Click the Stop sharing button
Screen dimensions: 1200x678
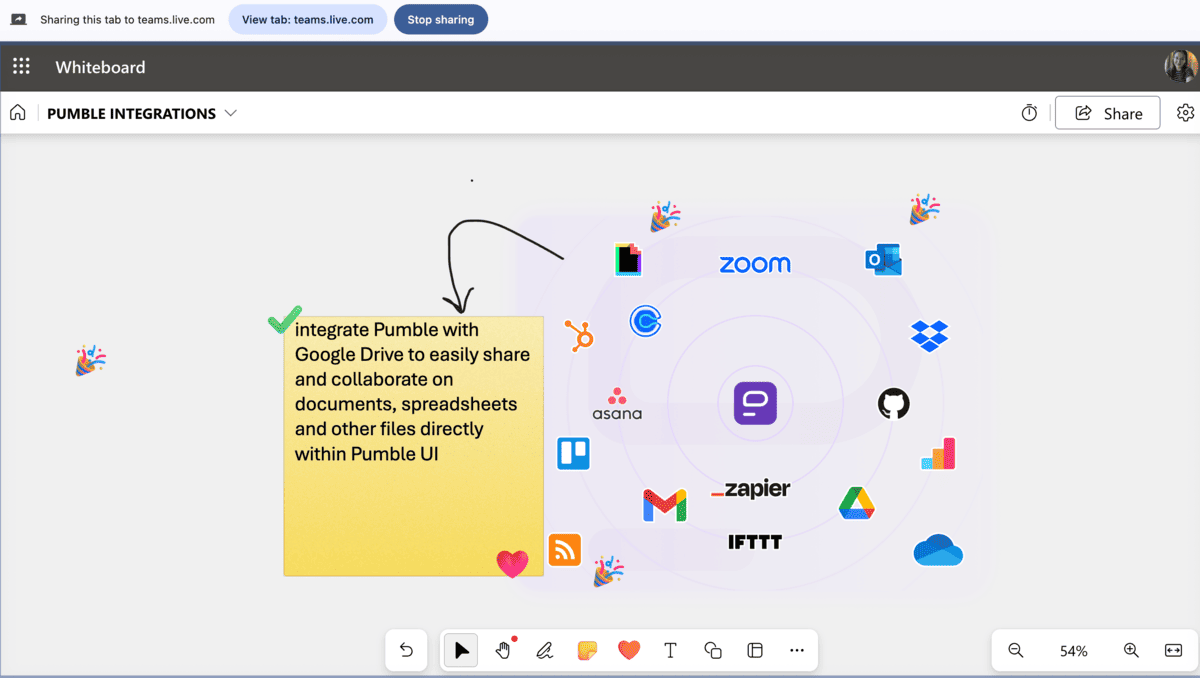(x=441, y=19)
